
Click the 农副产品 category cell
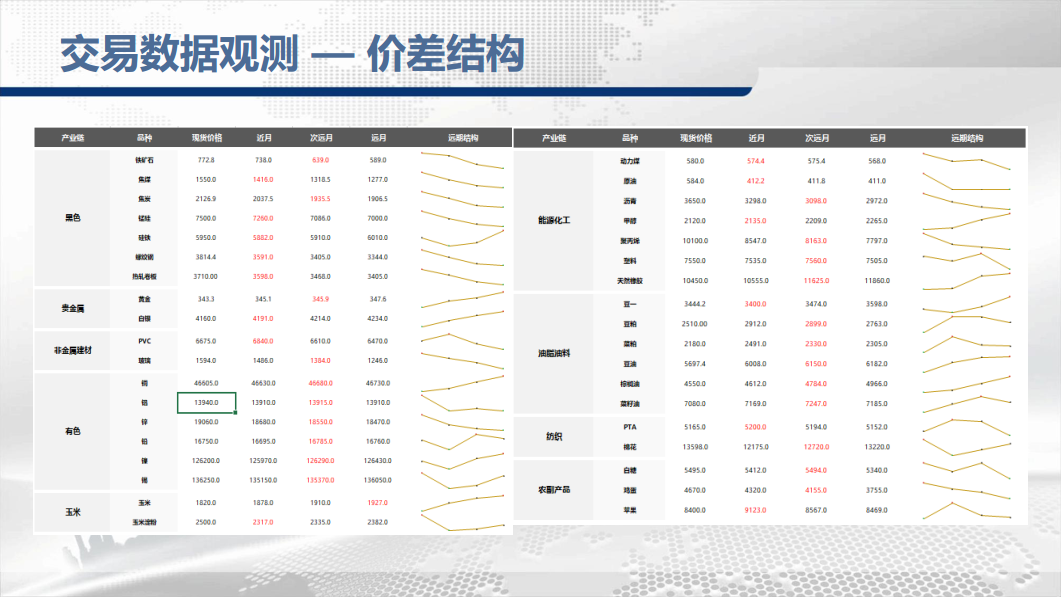554,490
